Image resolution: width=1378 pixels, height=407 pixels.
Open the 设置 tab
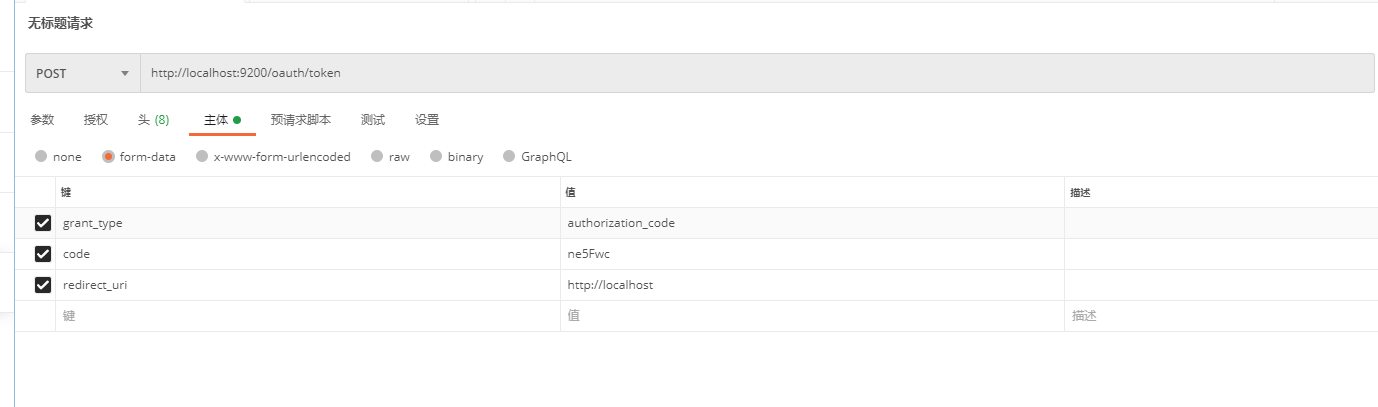click(427, 120)
